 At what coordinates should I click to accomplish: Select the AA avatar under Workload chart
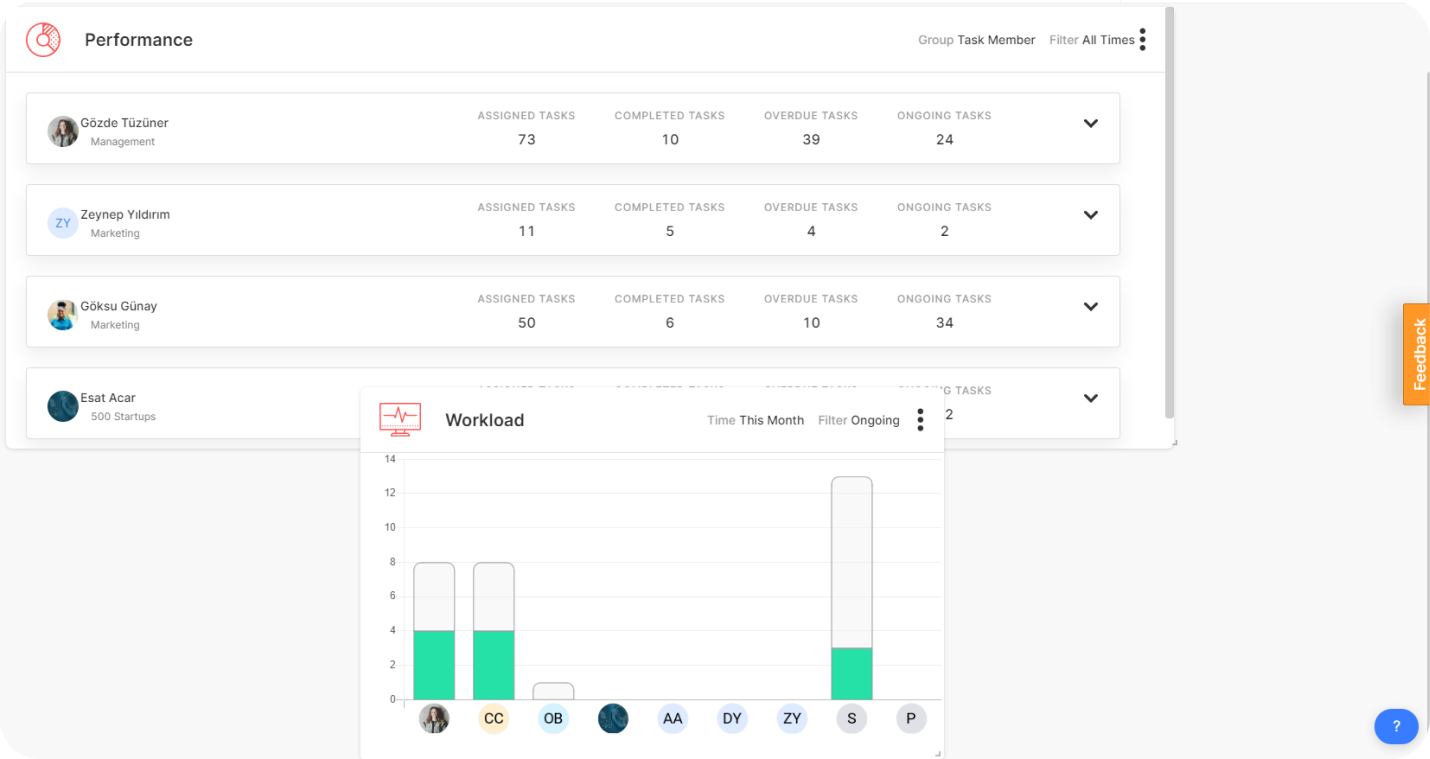pos(673,718)
